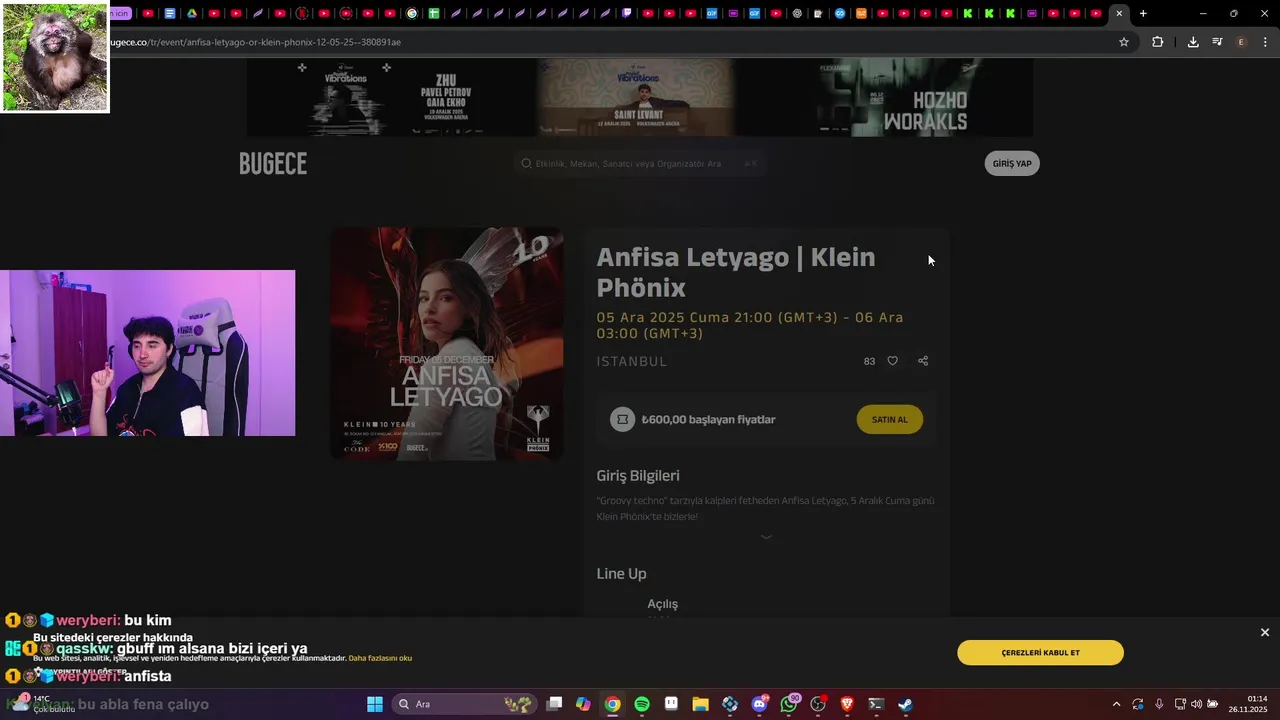1280x720 pixels.
Task: Show hidden system tray icons
Action: pyautogui.click(x=1117, y=704)
